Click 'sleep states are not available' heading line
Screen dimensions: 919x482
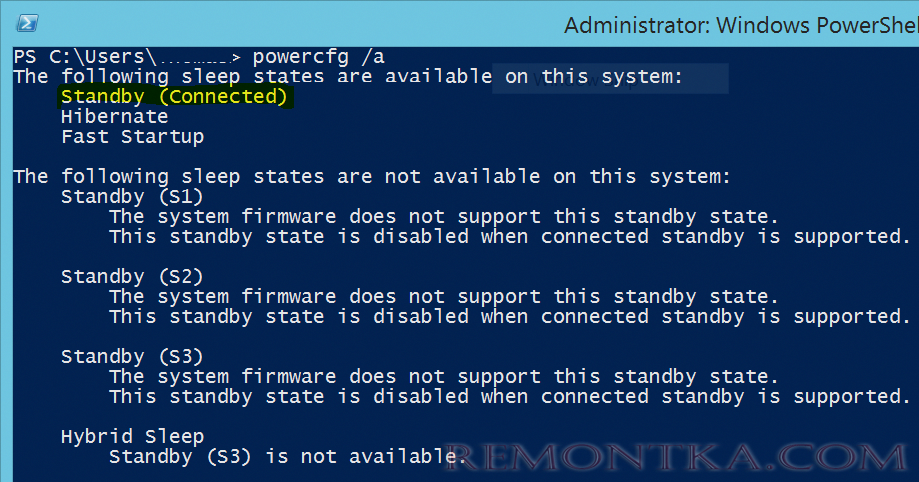click(x=372, y=176)
